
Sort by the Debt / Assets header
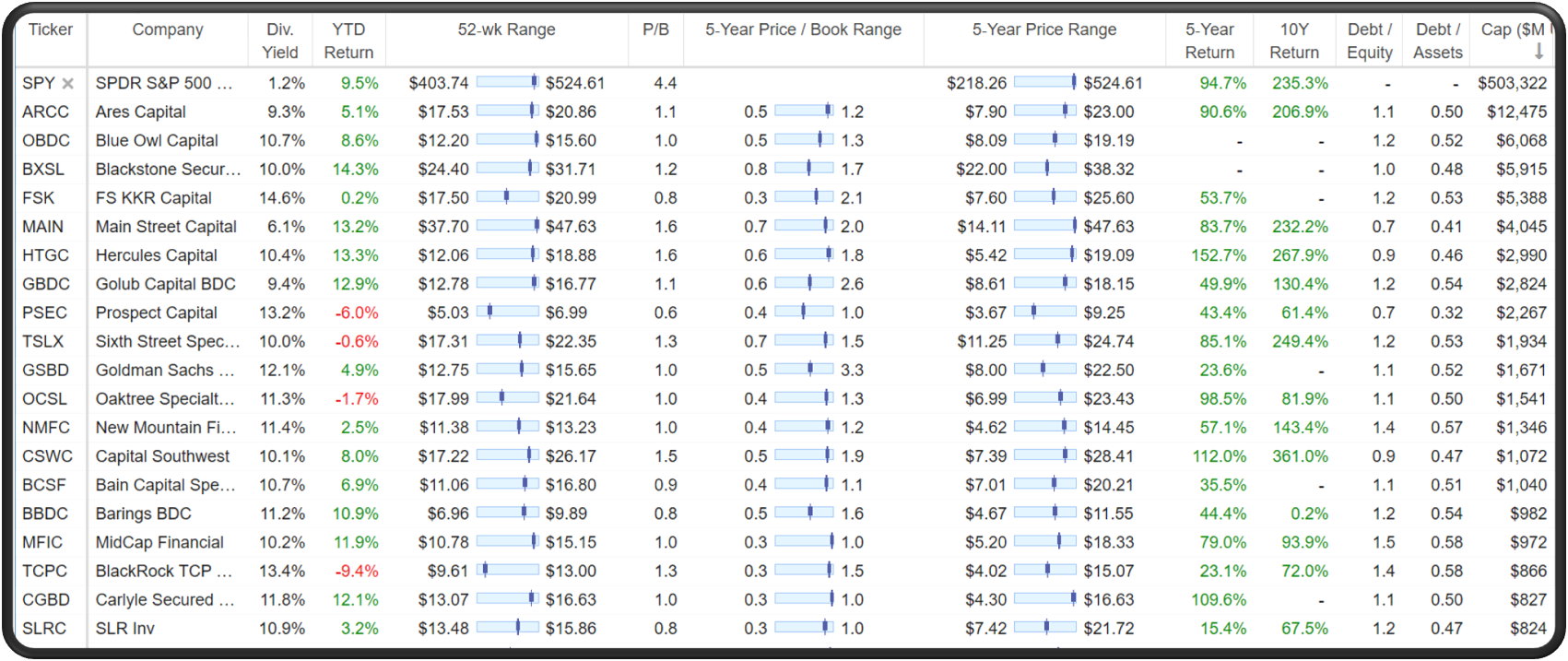coord(1438,41)
